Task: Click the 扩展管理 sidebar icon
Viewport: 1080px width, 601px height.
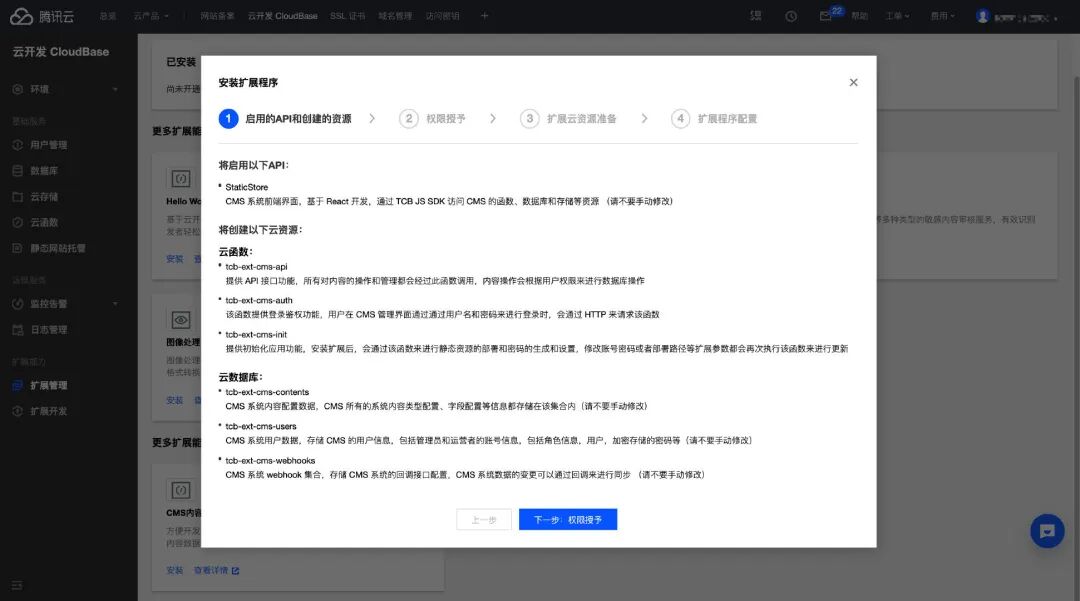Action: (x=18, y=386)
